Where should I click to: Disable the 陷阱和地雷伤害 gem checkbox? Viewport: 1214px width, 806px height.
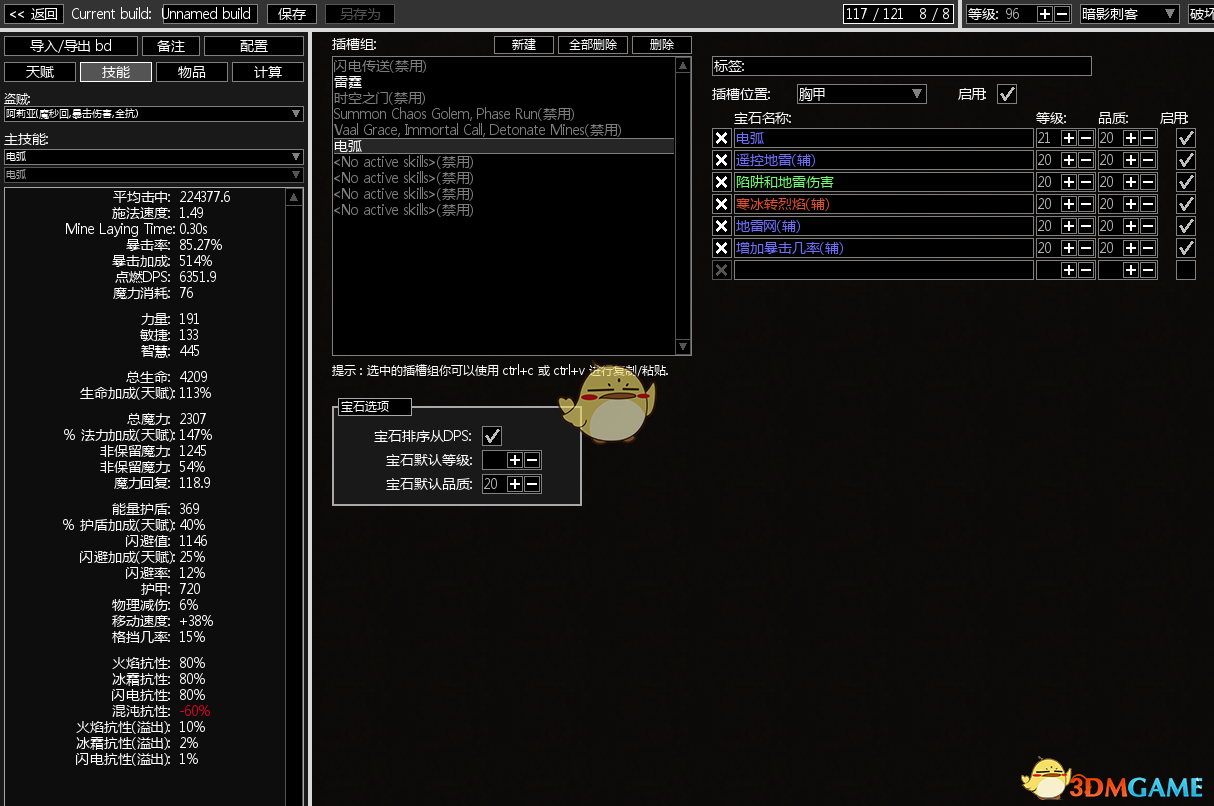coord(1186,182)
